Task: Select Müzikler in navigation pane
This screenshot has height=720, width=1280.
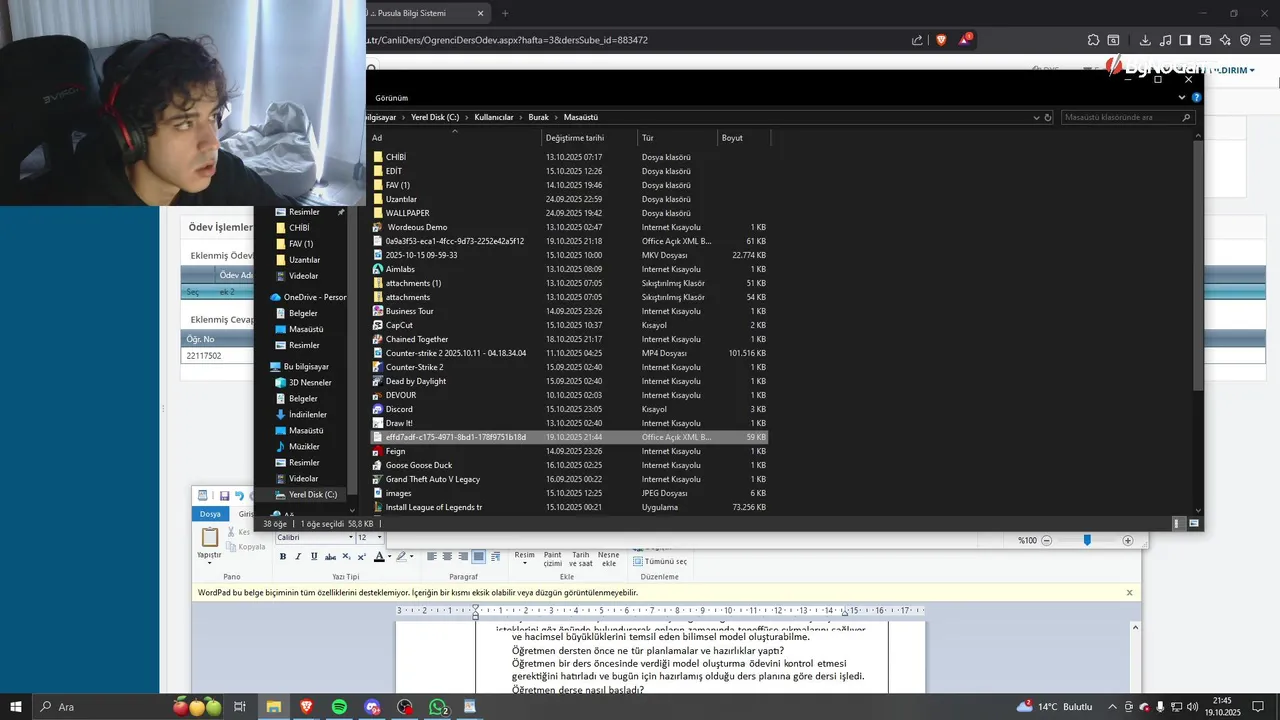Action: [304, 446]
